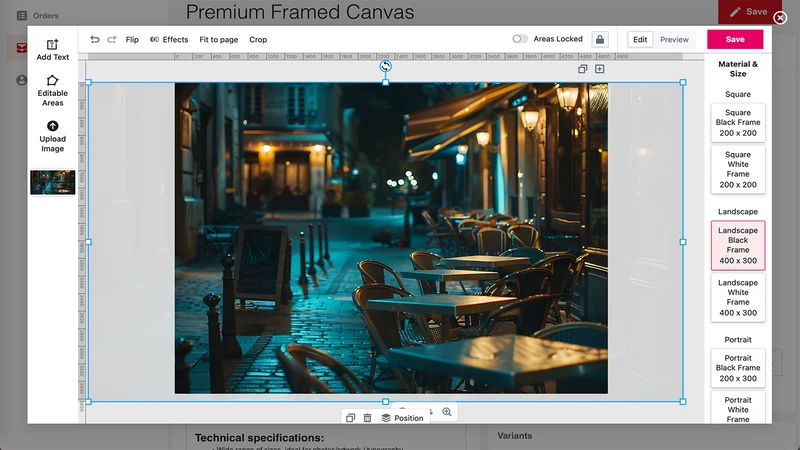This screenshot has width=800, height=450.
Task: Click the zoom in magnifier icon
Action: 447,412
